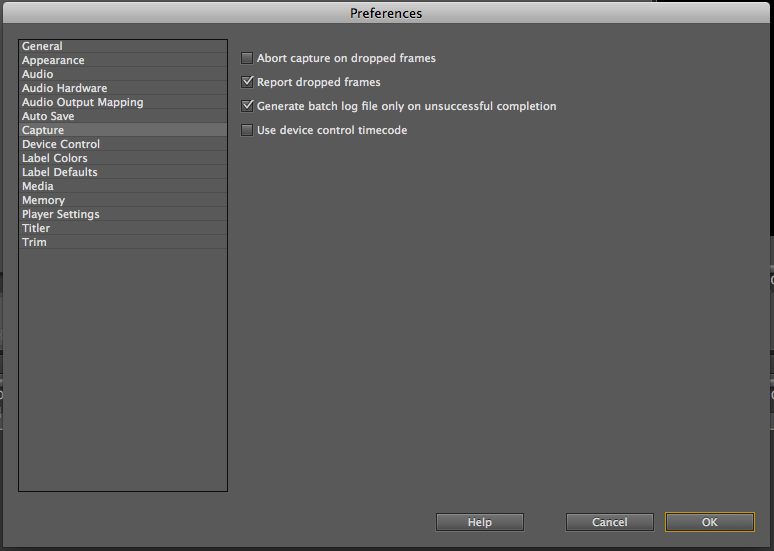Viewport: 774px width, 551px height.
Task: Select Label Defaults category
Action: coord(123,172)
